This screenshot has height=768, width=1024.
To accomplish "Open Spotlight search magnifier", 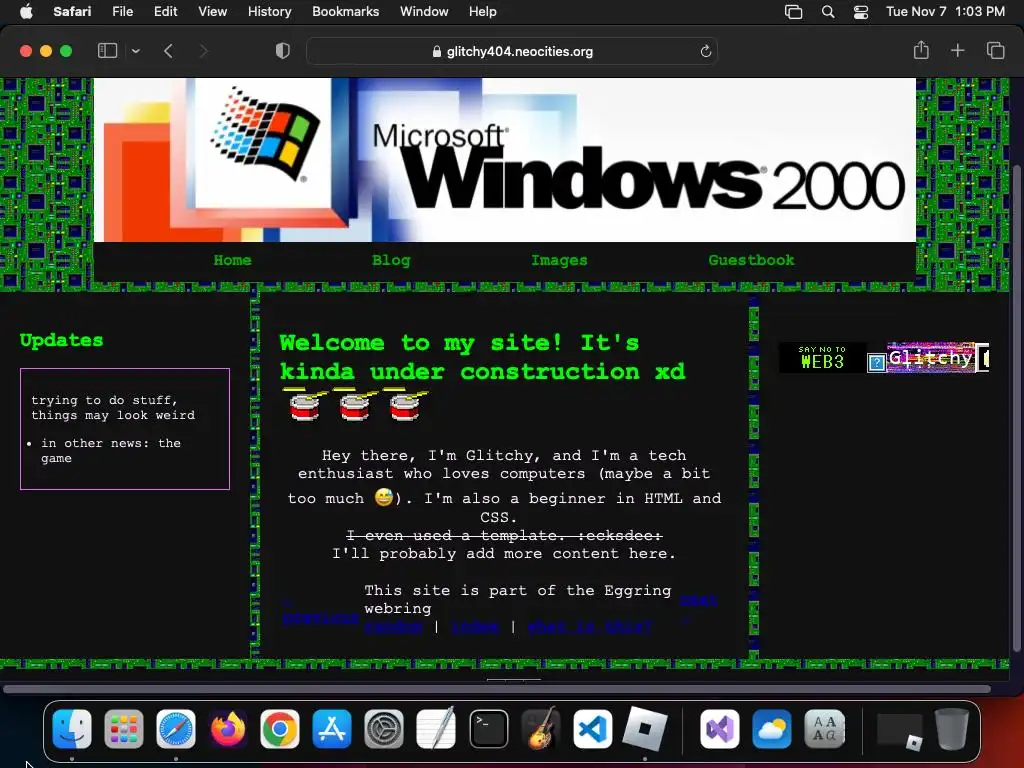I will 827,11.
